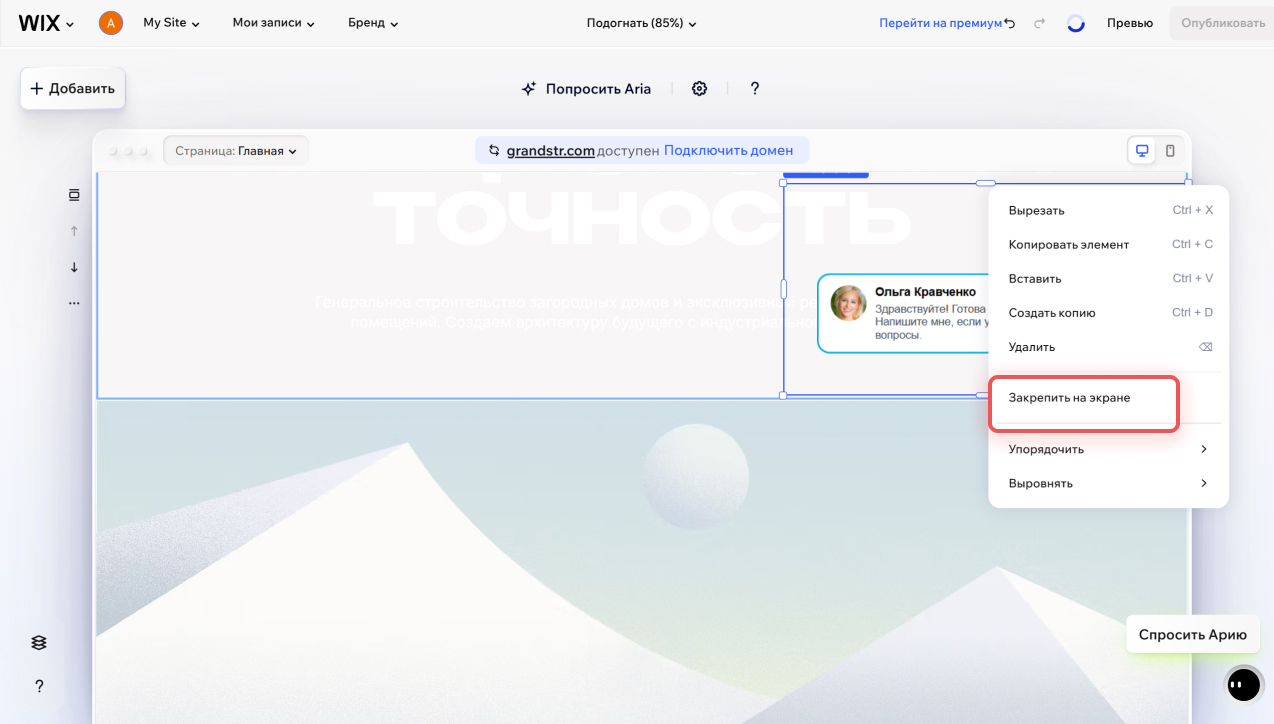
Task: Switch to desktop view
Action: 1141,151
